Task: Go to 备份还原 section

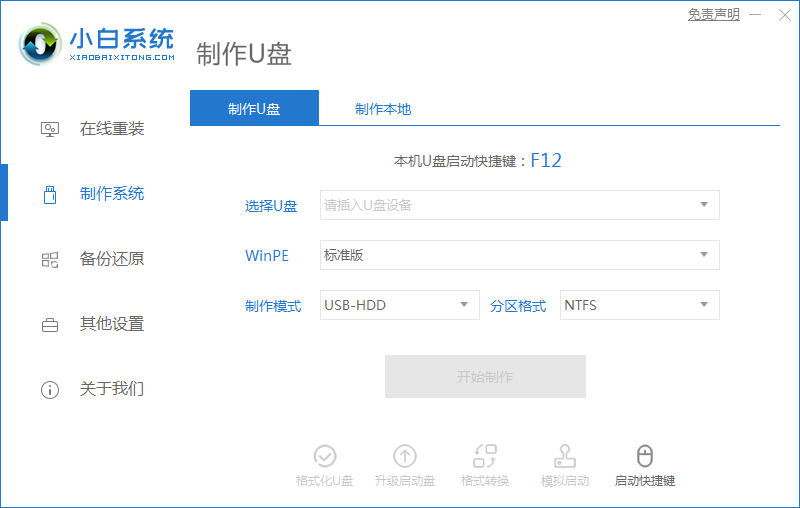Action: 112,259
